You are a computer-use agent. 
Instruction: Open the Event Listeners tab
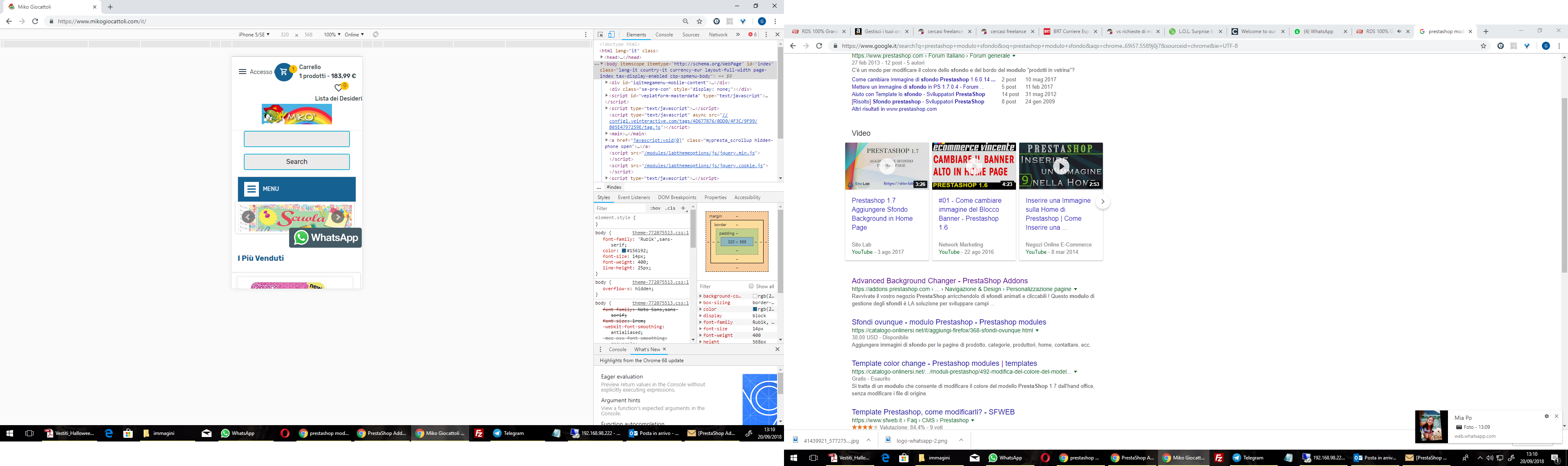pyautogui.click(x=634, y=197)
